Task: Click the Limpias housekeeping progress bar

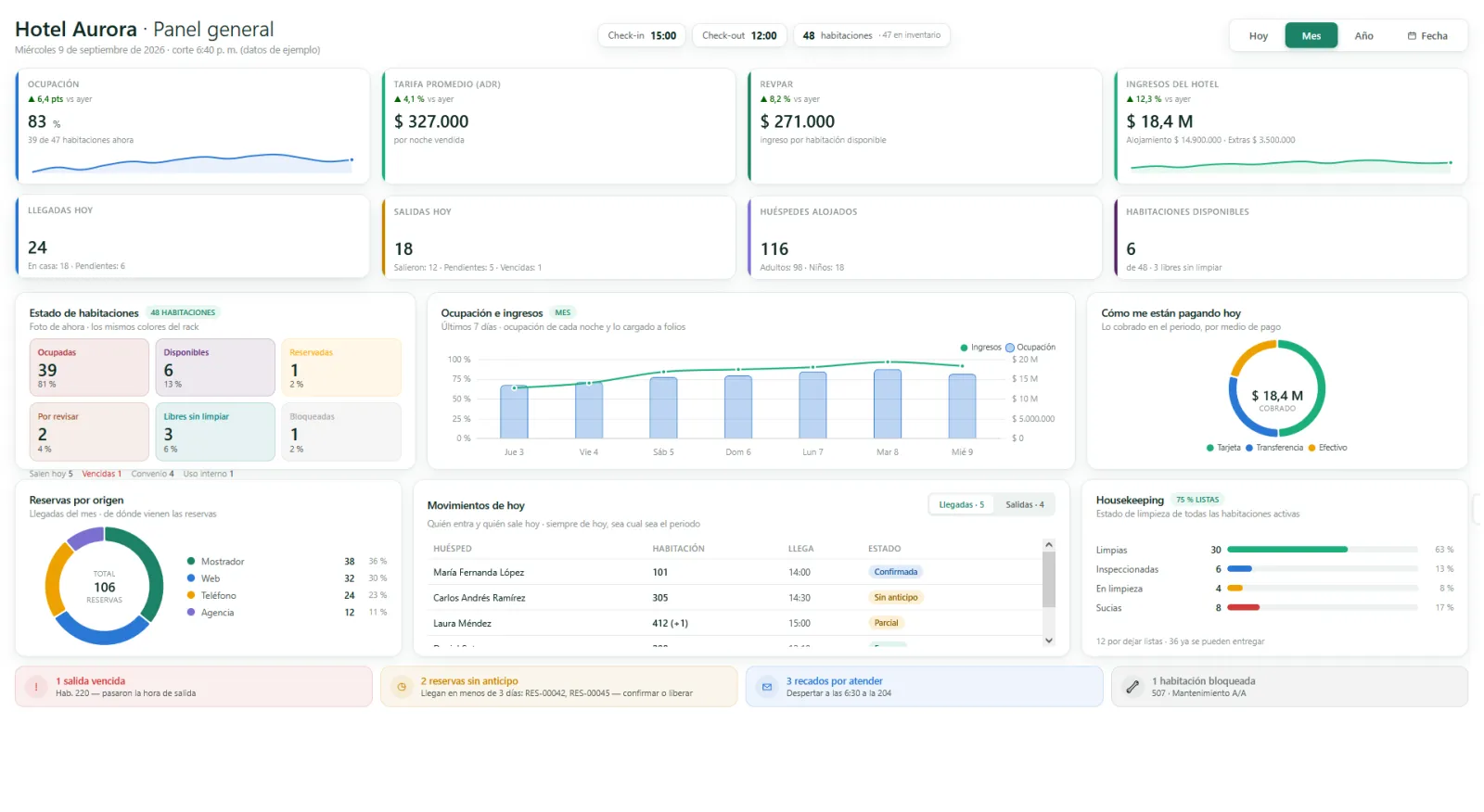Action: pos(1323,550)
